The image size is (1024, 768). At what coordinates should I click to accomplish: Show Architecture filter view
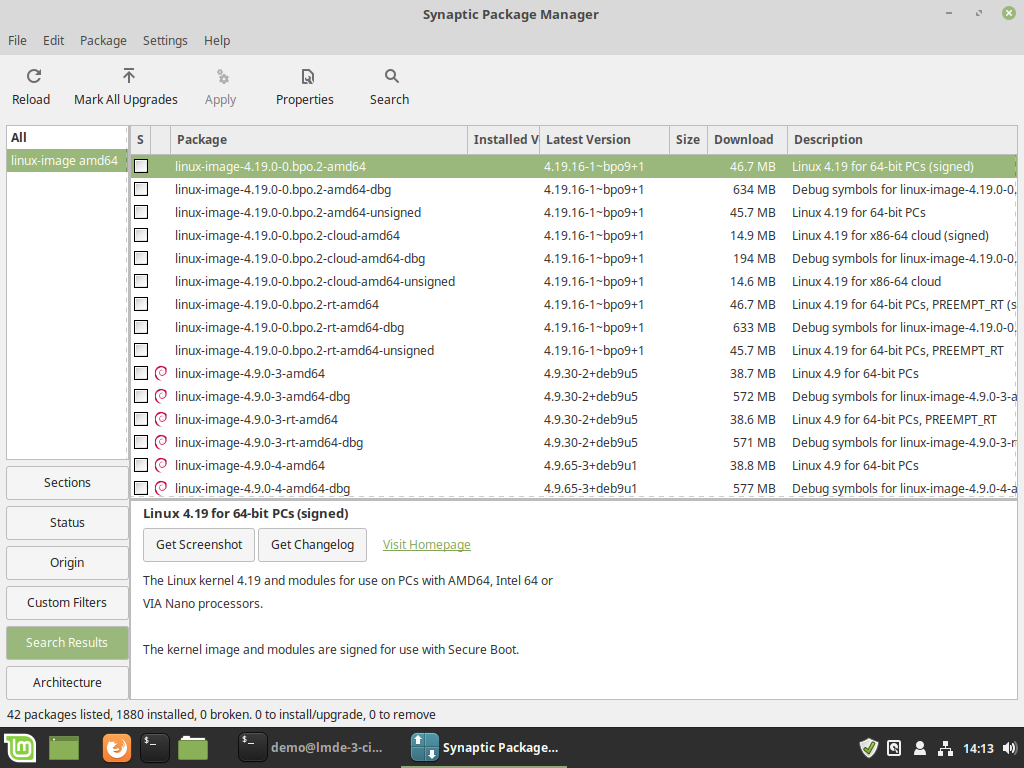(x=67, y=682)
